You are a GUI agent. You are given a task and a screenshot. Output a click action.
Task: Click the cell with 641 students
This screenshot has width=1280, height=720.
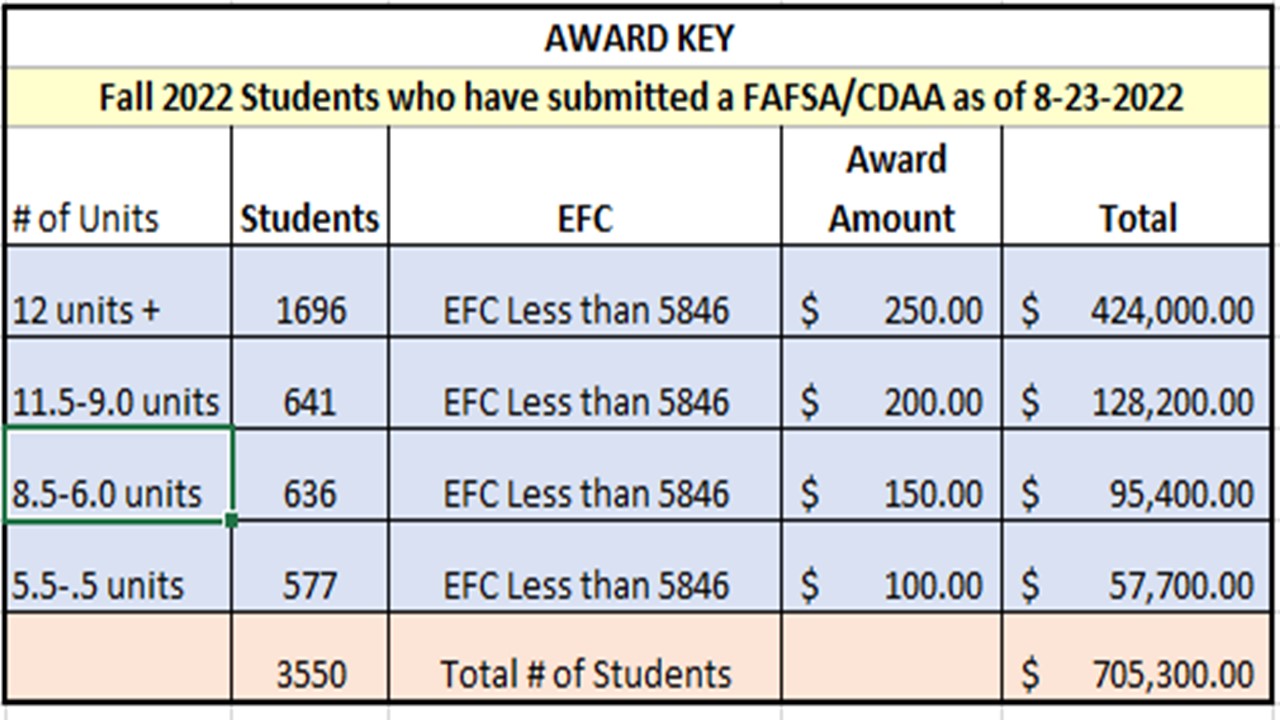pyautogui.click(x=310, y=383)
